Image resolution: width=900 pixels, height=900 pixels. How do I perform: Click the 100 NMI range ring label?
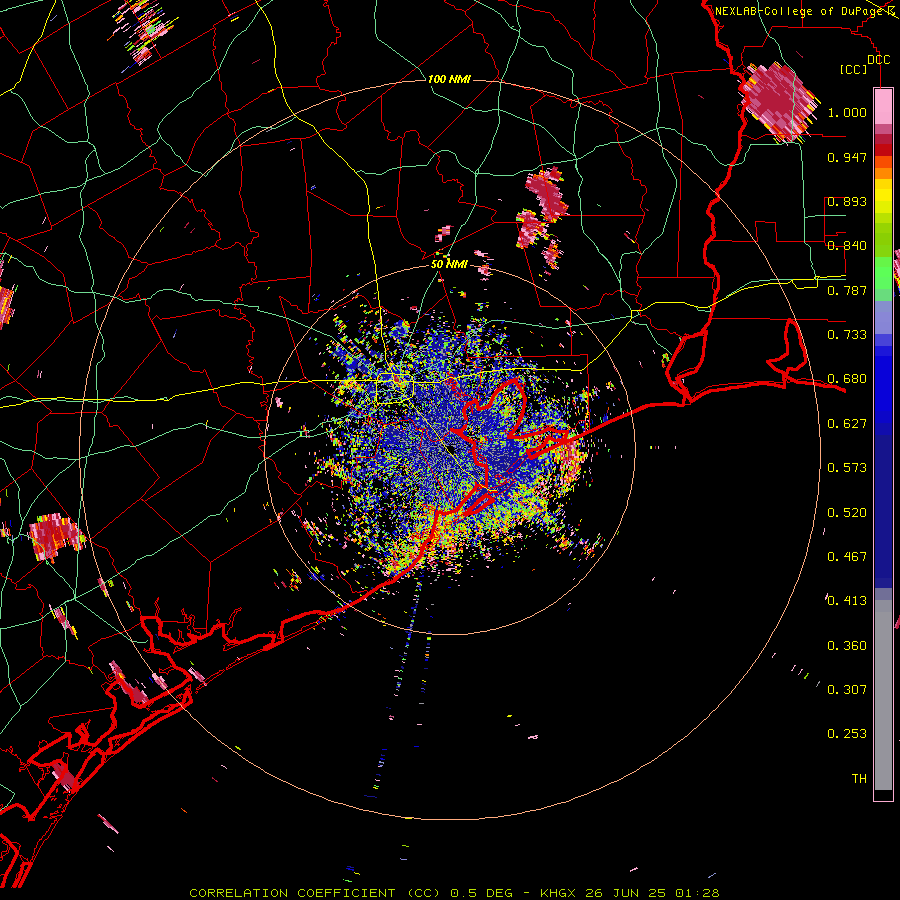tap(449, 79)
